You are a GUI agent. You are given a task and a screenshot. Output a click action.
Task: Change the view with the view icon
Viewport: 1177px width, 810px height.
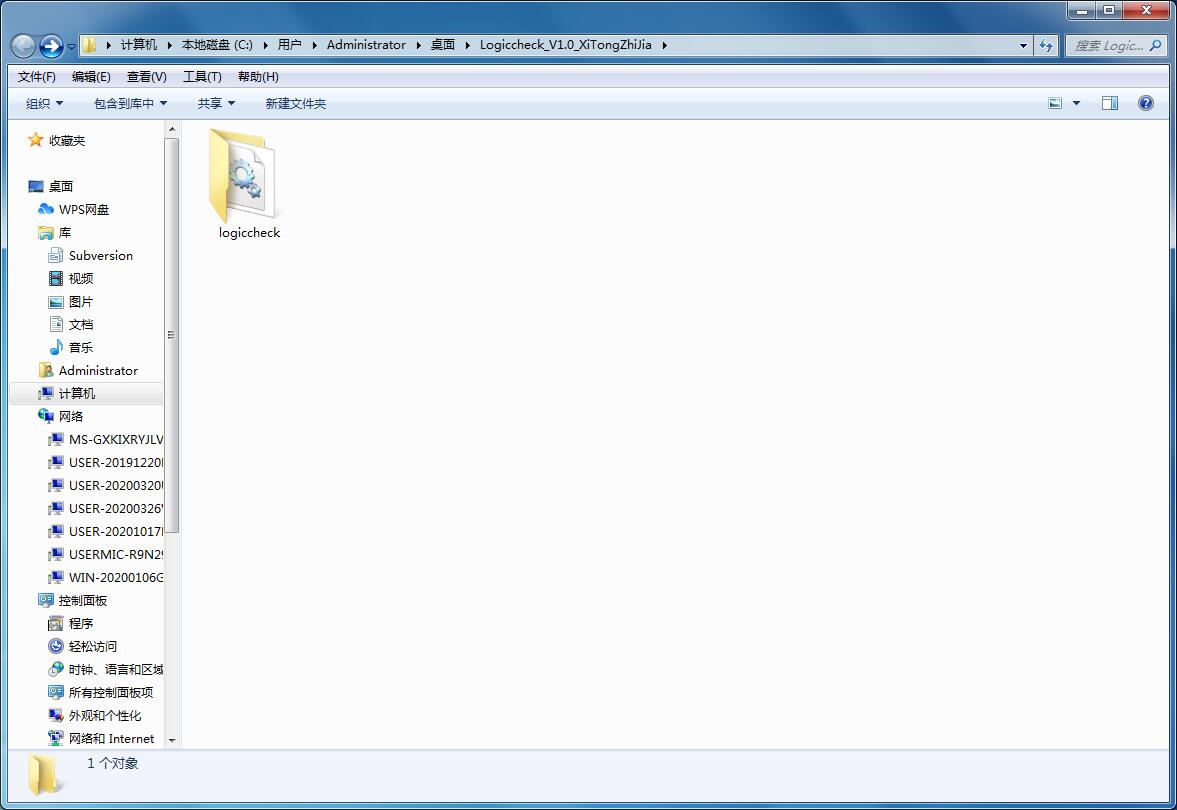[1055, 104]
